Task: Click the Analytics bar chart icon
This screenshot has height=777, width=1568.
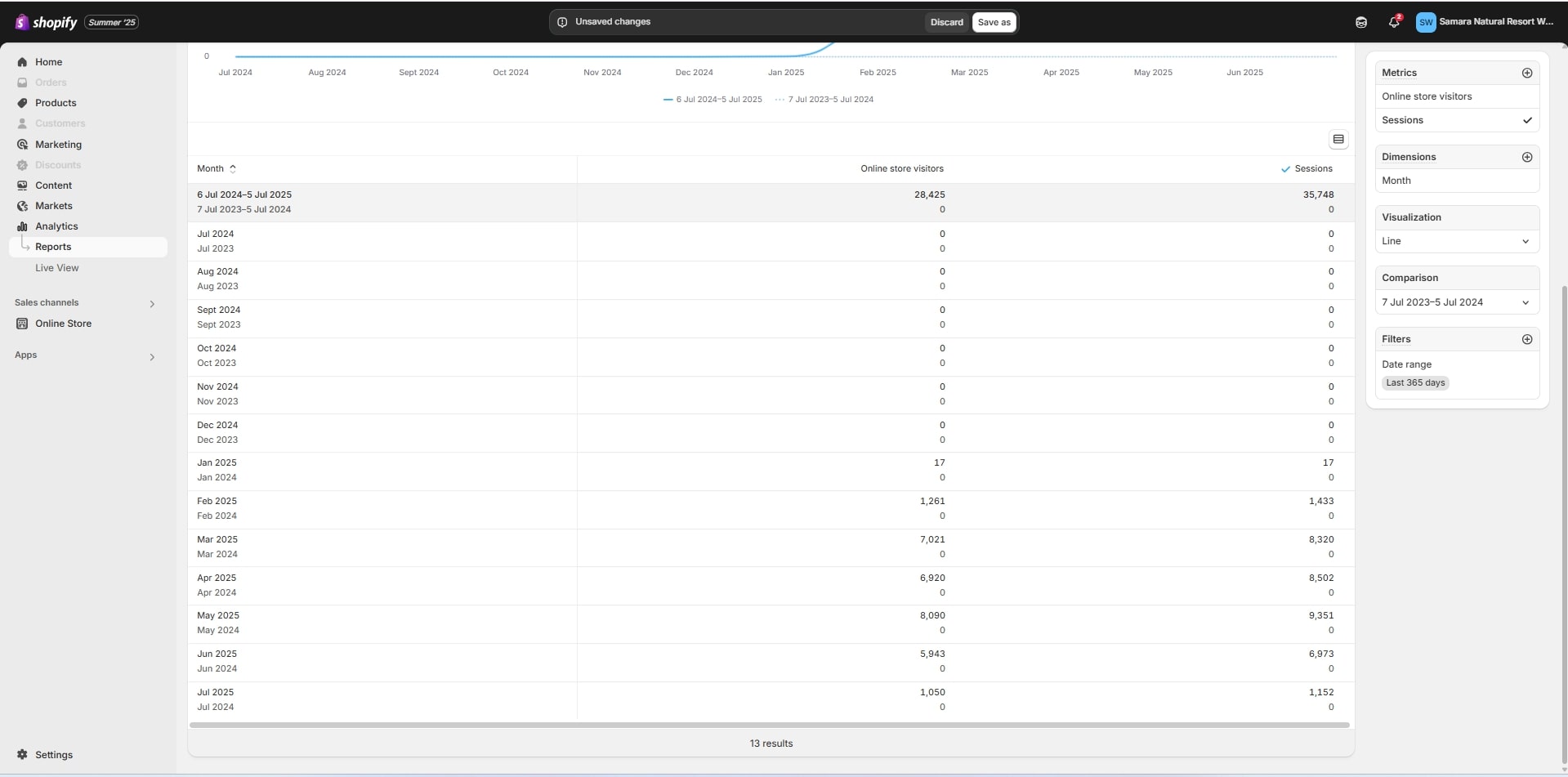Action: pos(22,226)
